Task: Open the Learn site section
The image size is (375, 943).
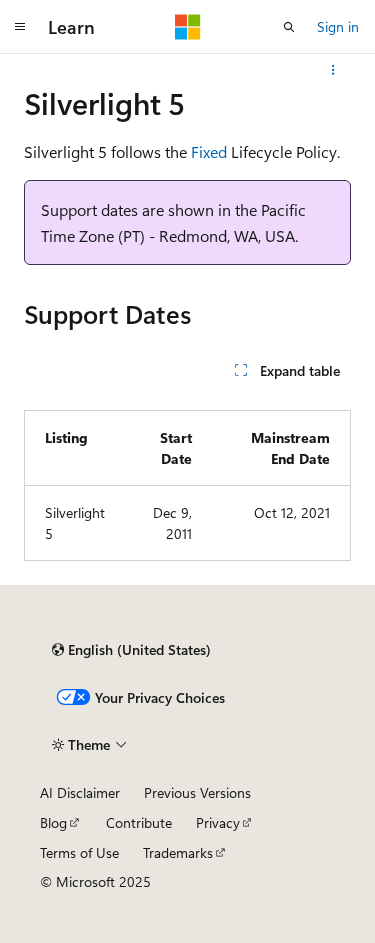Action: pyautogui.click(x=72, y=28)
